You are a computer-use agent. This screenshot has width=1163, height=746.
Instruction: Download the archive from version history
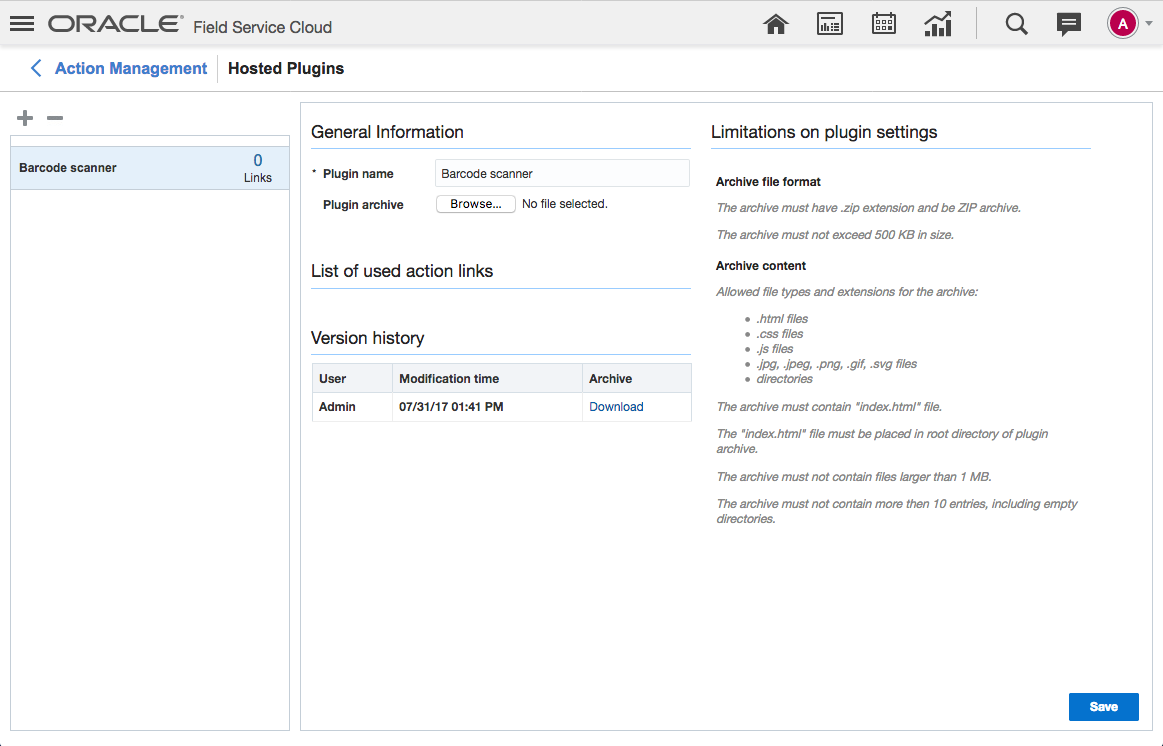[x=616, y=407]
